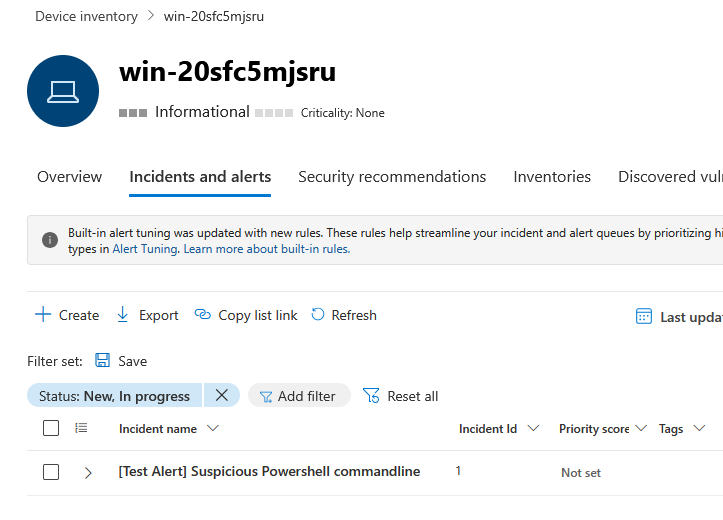Screen dimensions: 723x520
Task: Click the laptop device avatar icon
Action: [63, 91]
